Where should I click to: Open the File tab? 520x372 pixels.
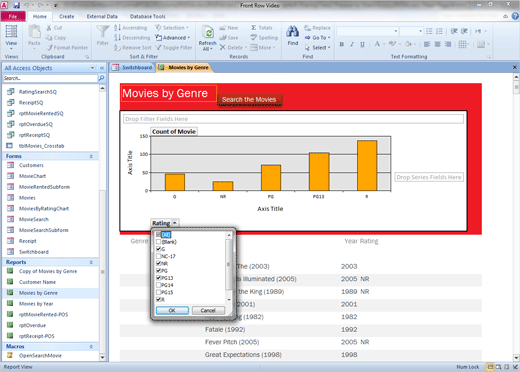[x=13, y=16]
